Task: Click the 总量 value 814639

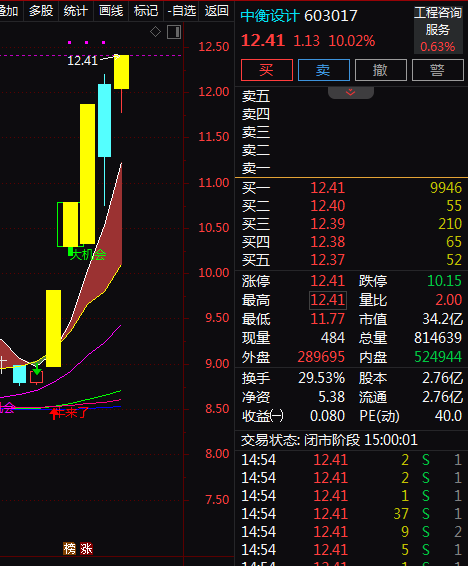Action: coord(438,338)
